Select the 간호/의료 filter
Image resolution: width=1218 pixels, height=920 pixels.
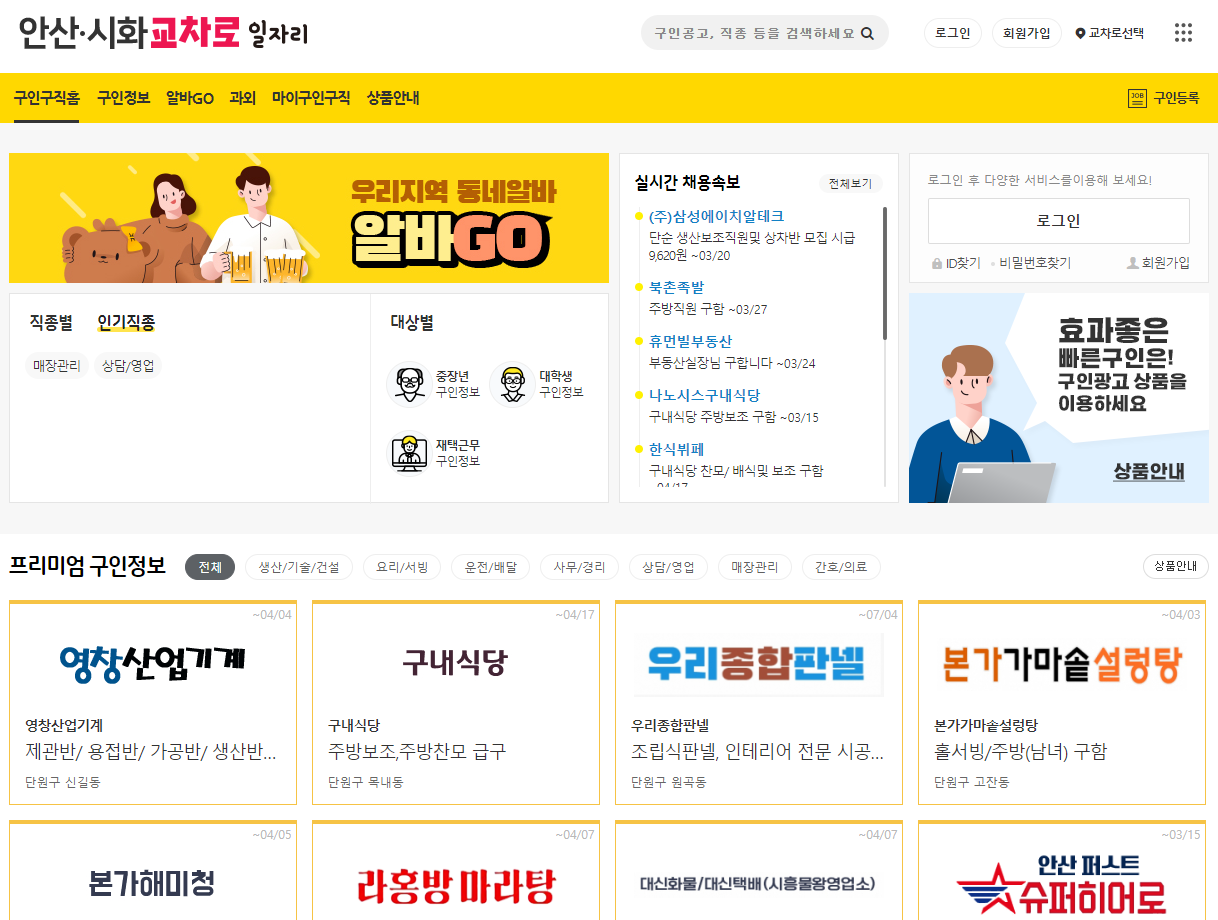coord(841,567)
